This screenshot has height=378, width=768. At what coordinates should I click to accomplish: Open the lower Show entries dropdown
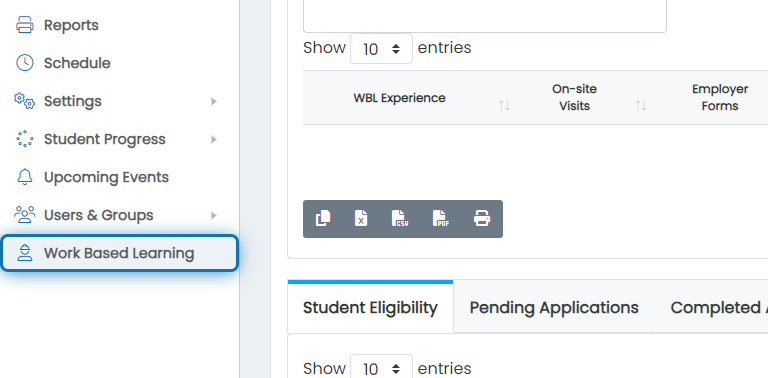381,367
